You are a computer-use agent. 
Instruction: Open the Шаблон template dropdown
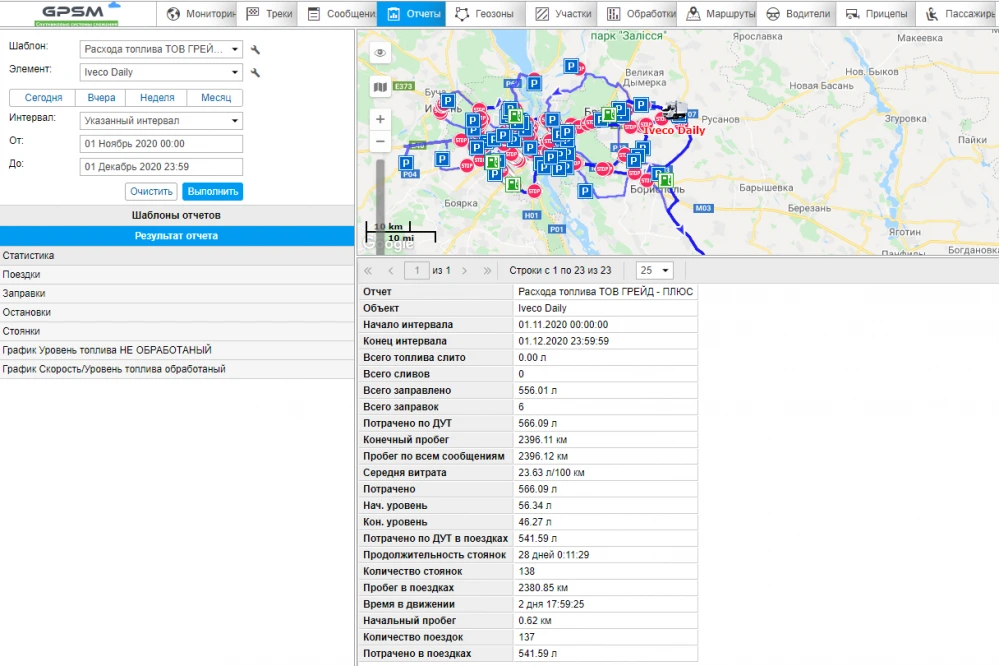tap(160, 48)
